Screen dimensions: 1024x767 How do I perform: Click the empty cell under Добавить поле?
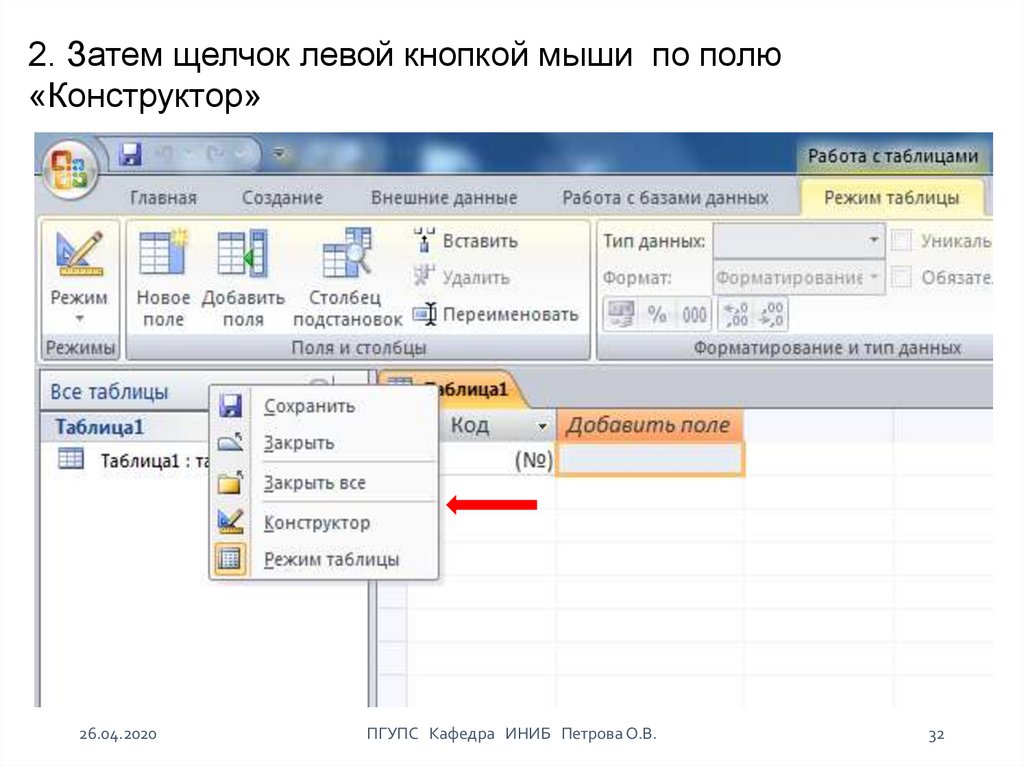pos(649,460)
